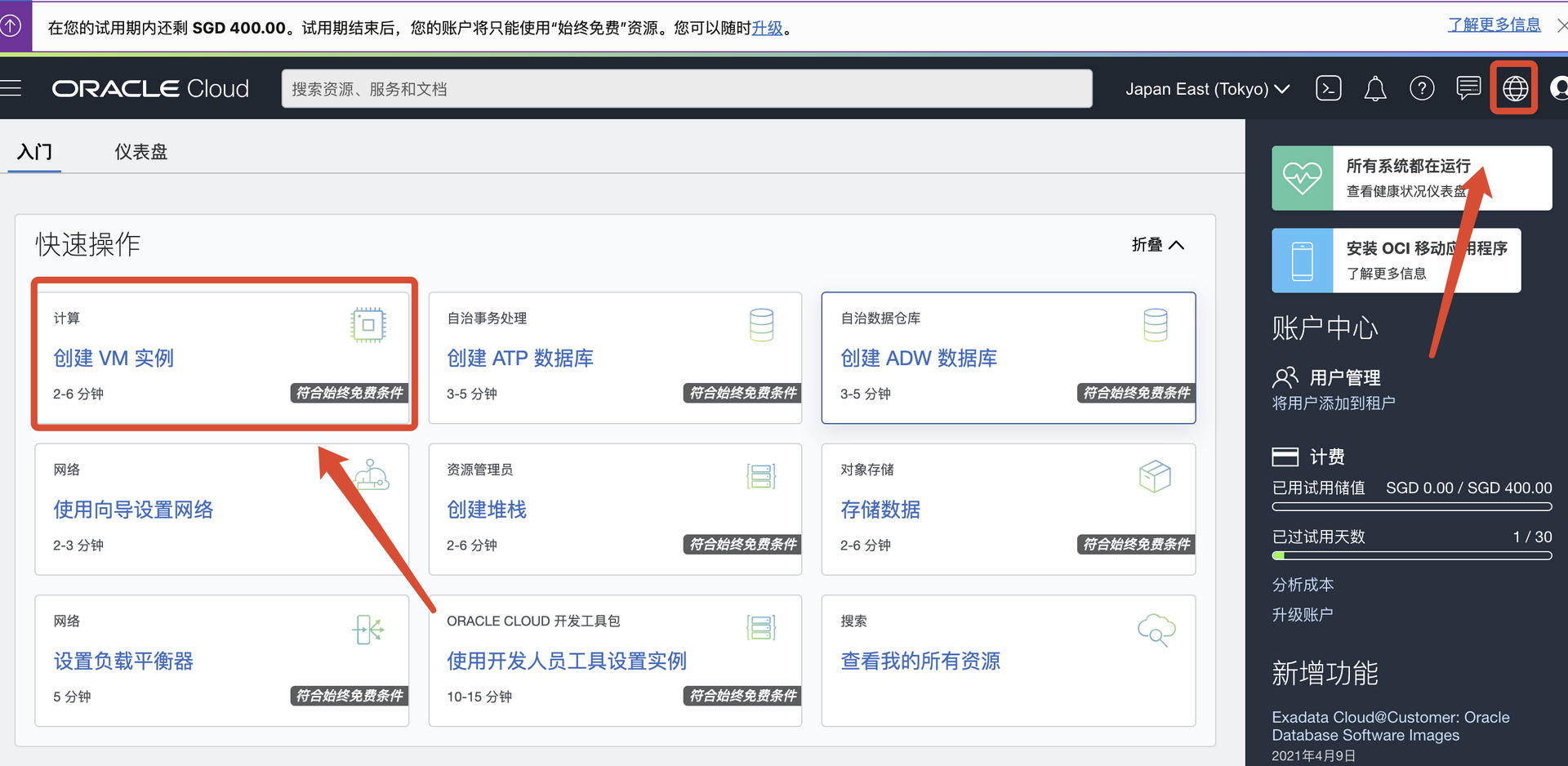Open the 所有系统都在运行 health card
The width and height of the screenshot is (1568, 766).
coord(1412,178)
